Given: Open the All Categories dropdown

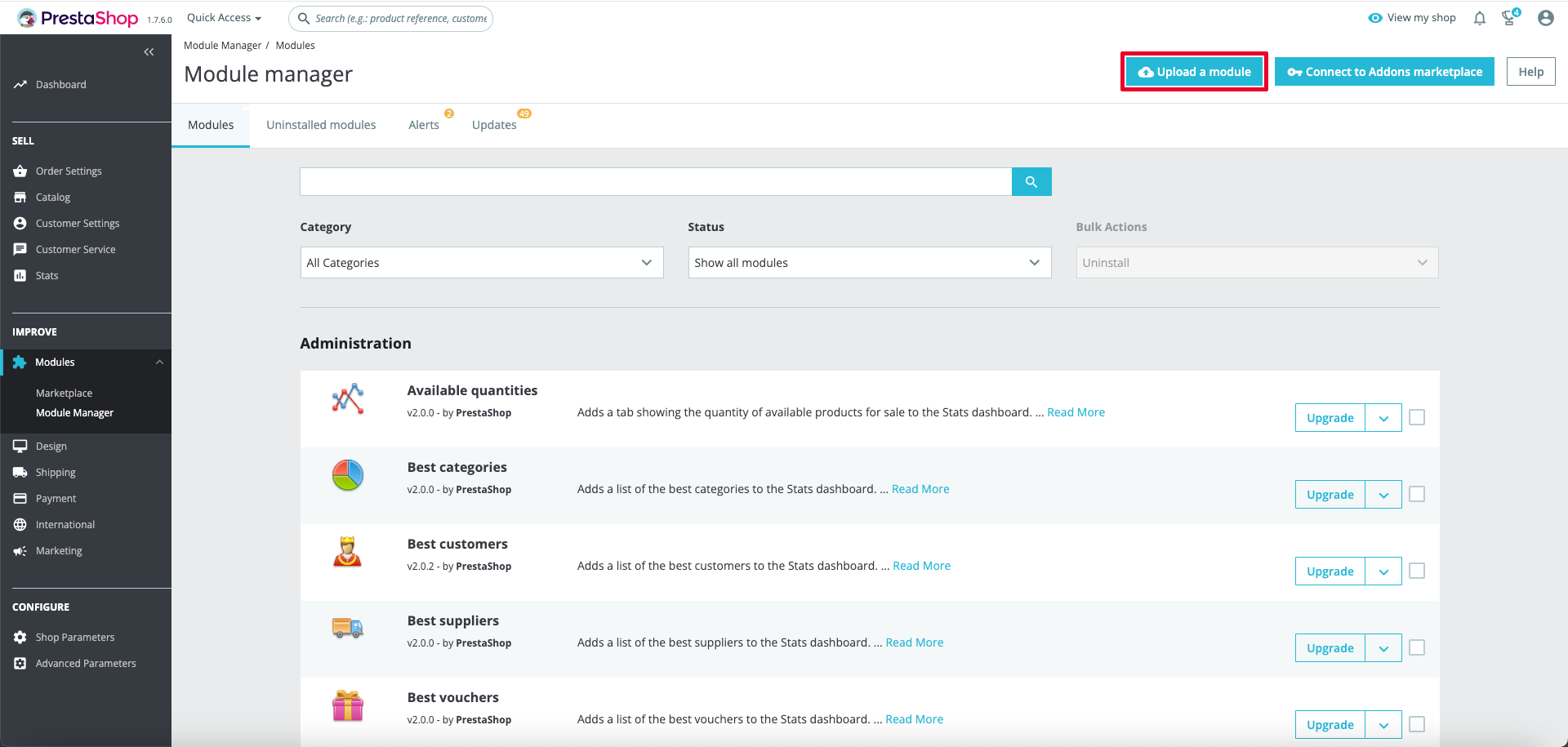Looking at the screenshot, I should pyautogui.click(x=482, y=263).
